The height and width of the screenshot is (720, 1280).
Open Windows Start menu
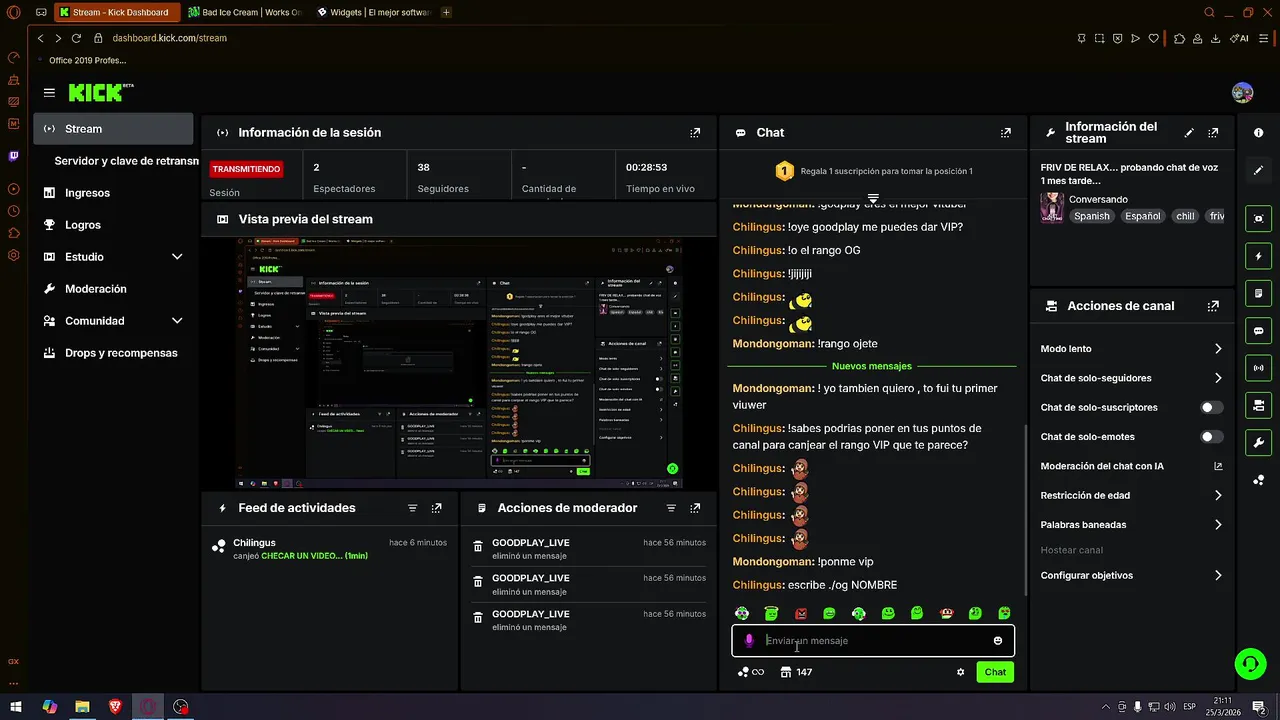point(15,706)
